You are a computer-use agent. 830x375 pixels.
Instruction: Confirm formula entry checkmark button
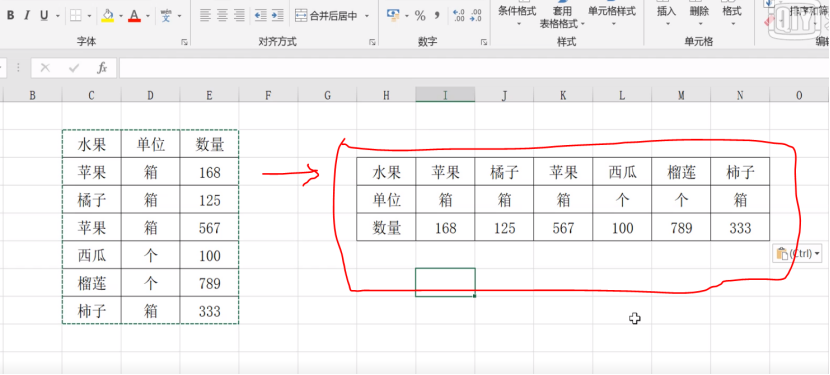click(74, 68)
